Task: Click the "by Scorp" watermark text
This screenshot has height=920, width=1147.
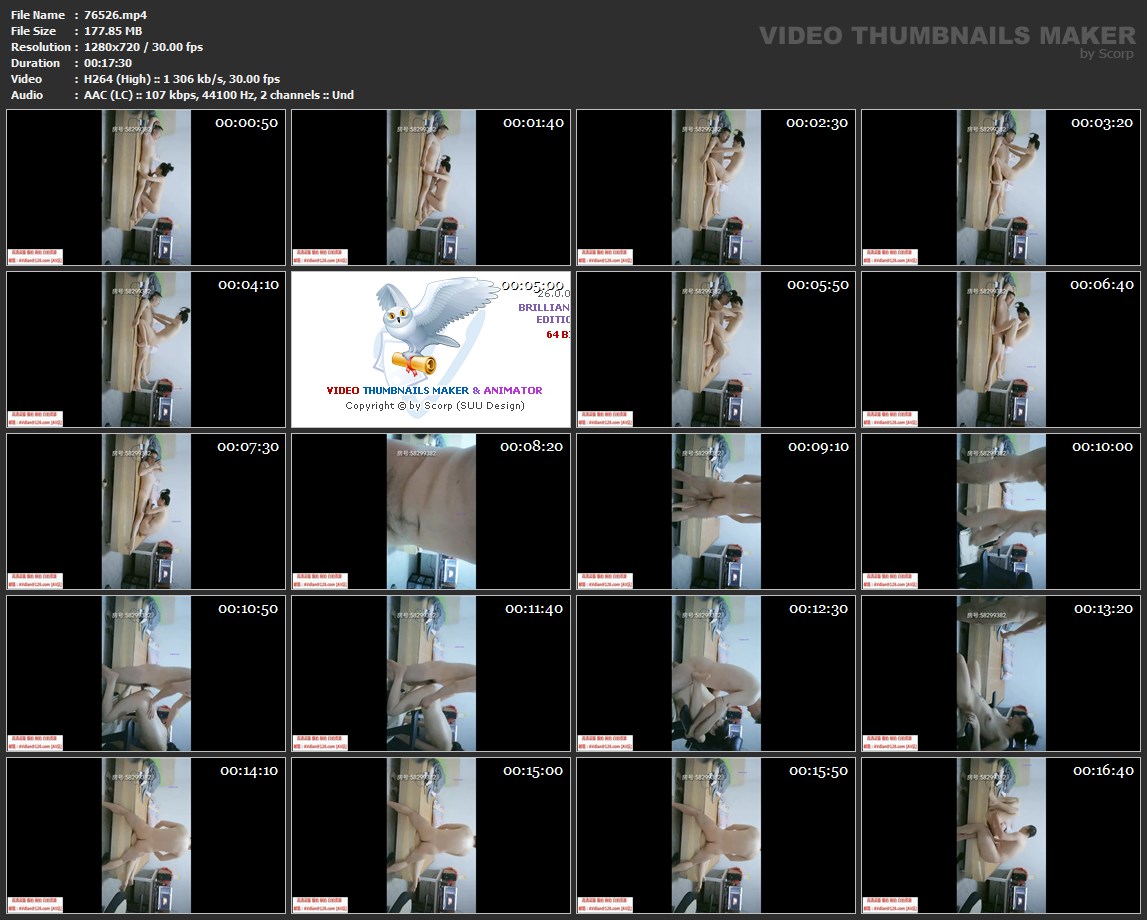Action: coord(1106,54)
